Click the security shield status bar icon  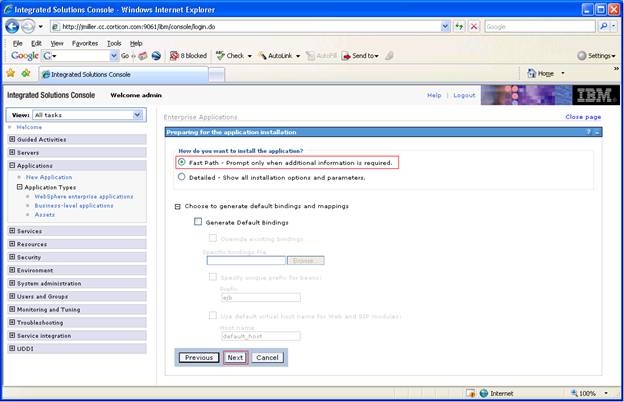[471, 393]
